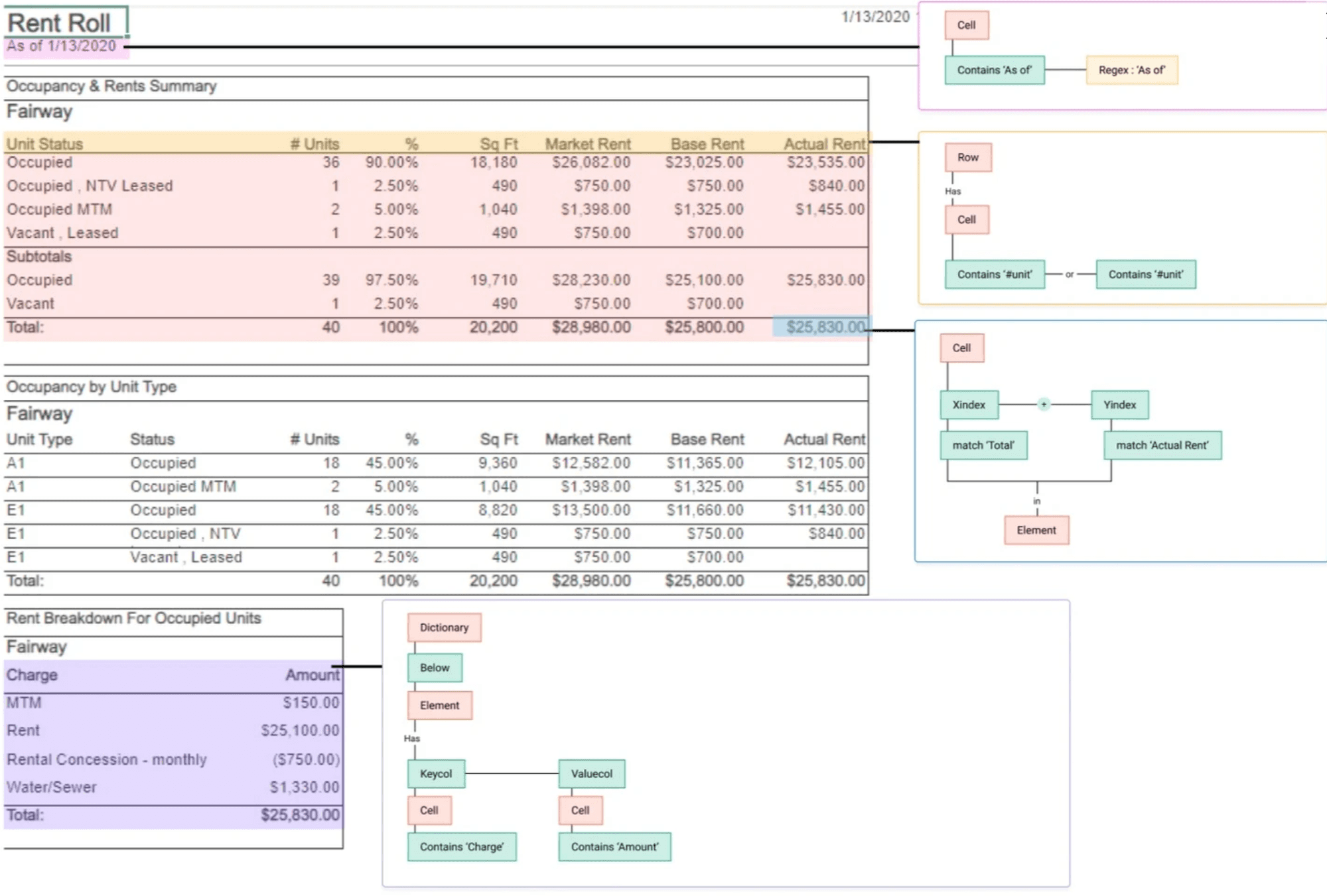
Task: Select the Contains 'Charge' node
Action: coord(461,847)
